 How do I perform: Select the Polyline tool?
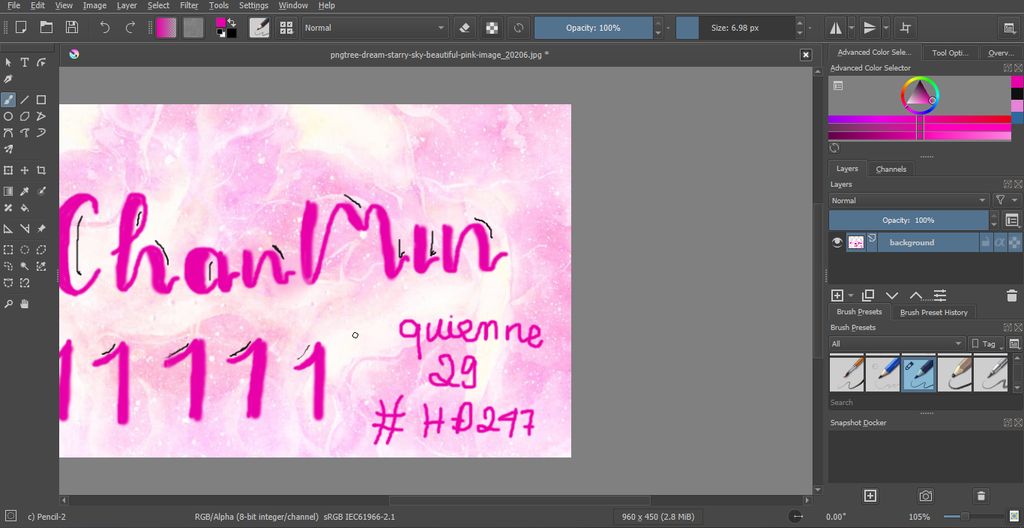point(41,116)
